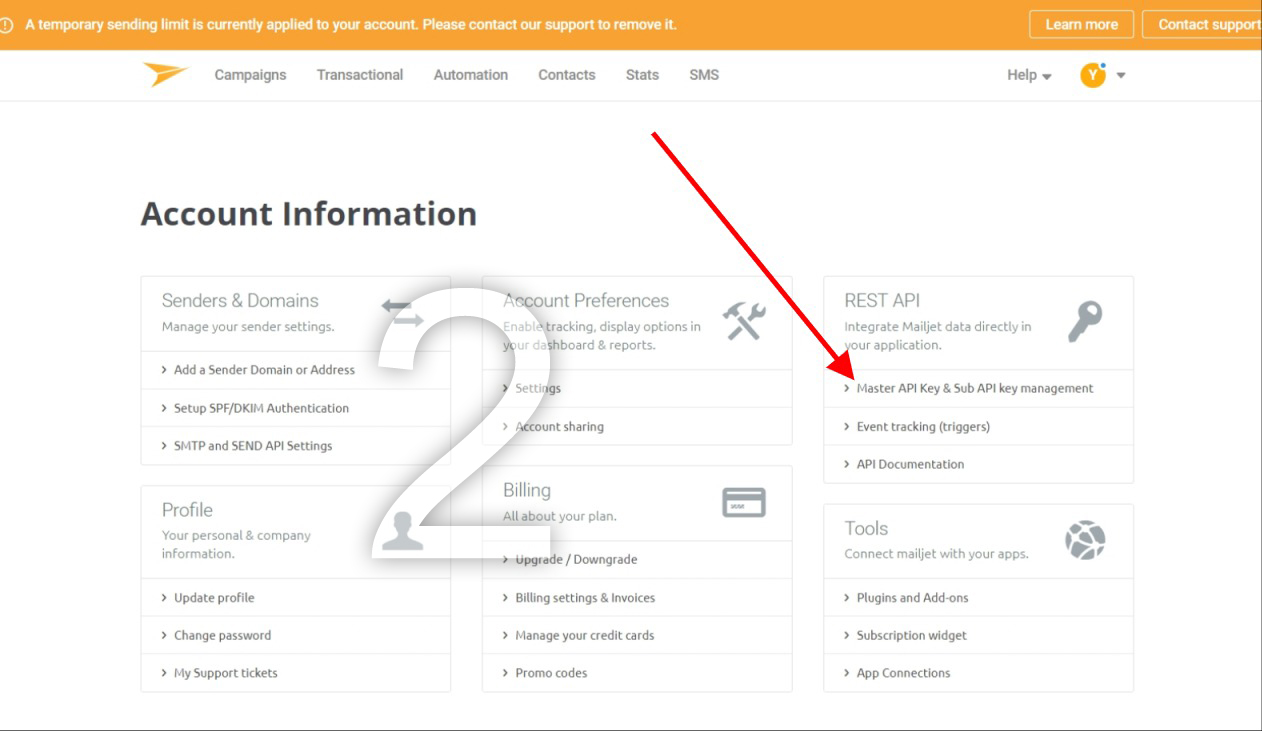
Task: Click the temporary sending limit banner message
Action: point(351,25)
